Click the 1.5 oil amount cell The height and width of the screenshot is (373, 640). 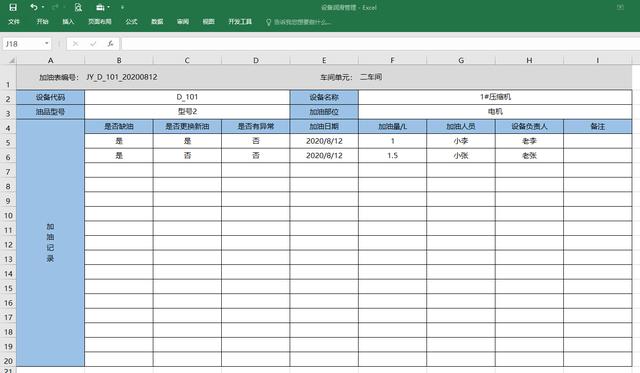(x=393, y=155)
